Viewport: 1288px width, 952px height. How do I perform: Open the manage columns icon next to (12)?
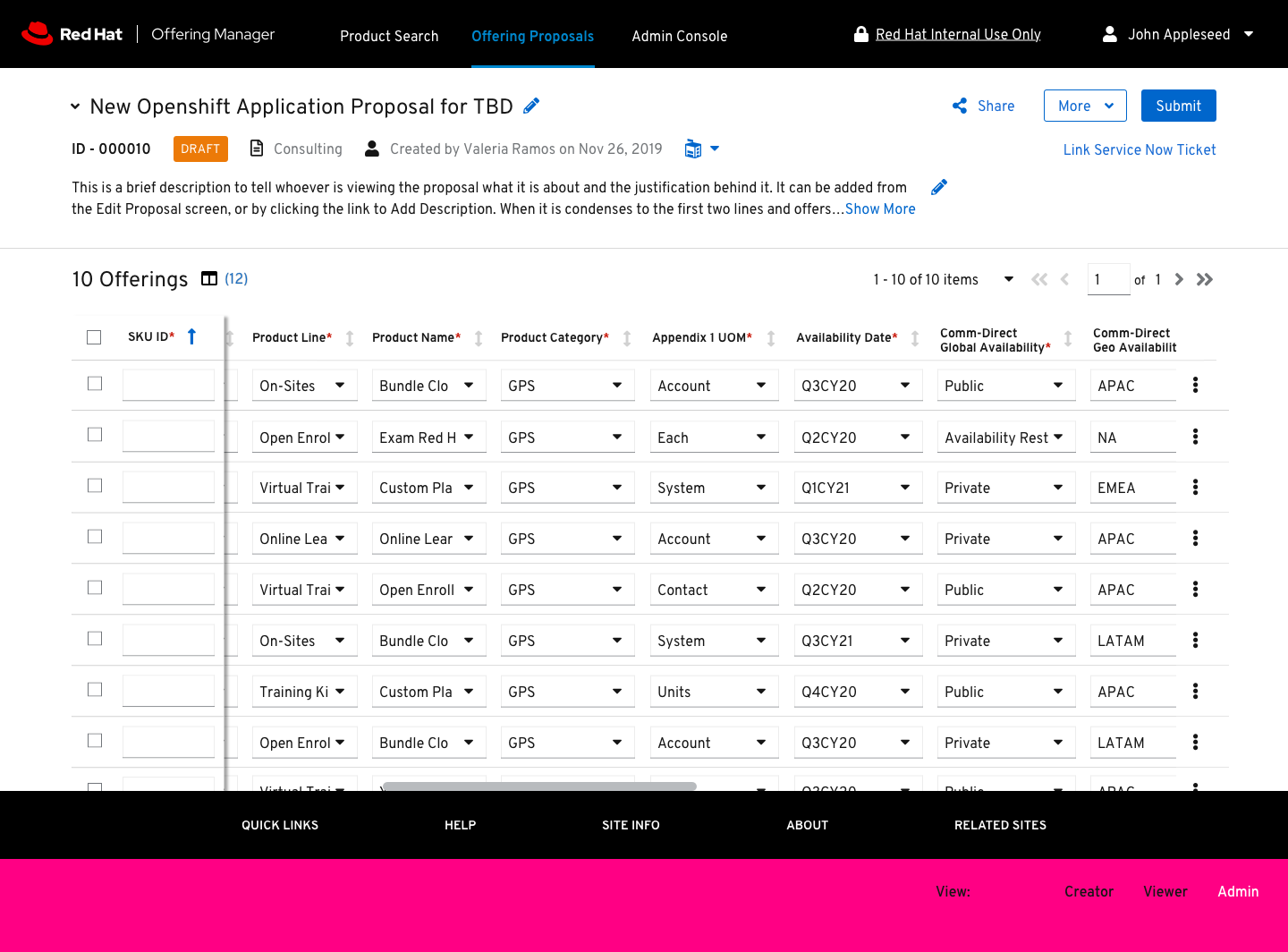click(209, 278)
